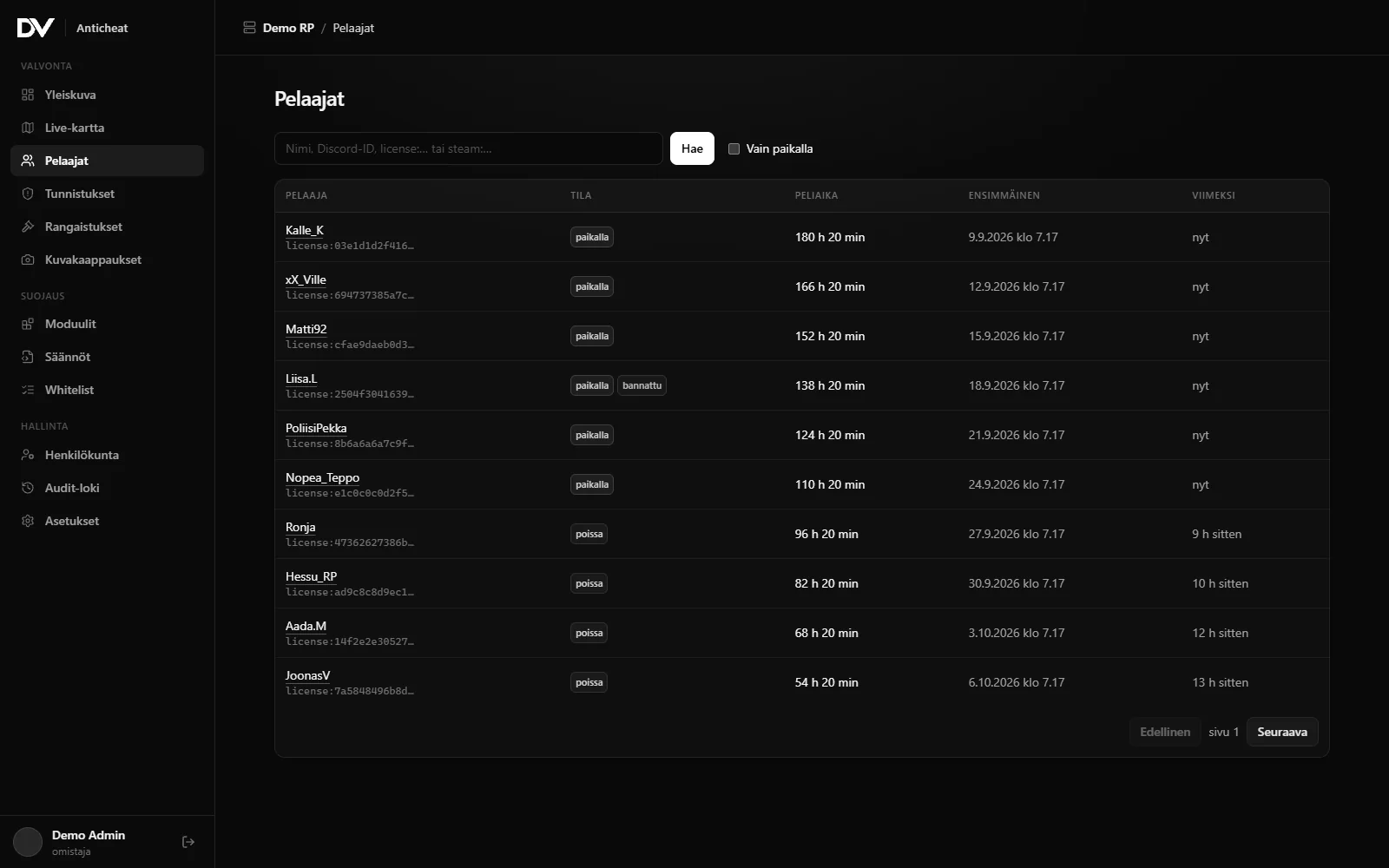This screenshot has height=868, width=1389.
Task: Click the DV logo
Action: click(x=36, y=28)
